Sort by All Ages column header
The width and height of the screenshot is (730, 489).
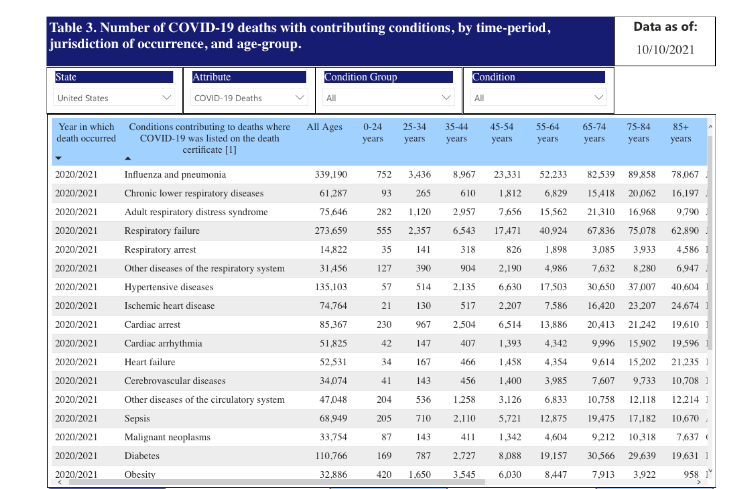tap(325, 127)
